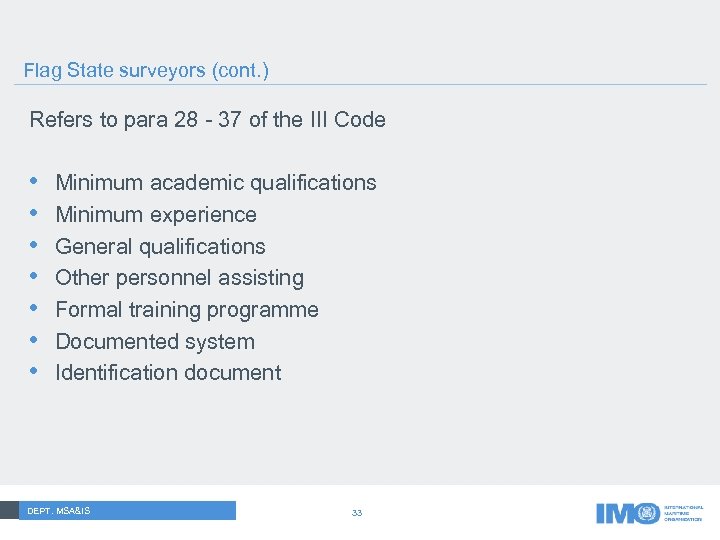Click the Formal training programme item
The image size is (720, 540).
(187, 310)
